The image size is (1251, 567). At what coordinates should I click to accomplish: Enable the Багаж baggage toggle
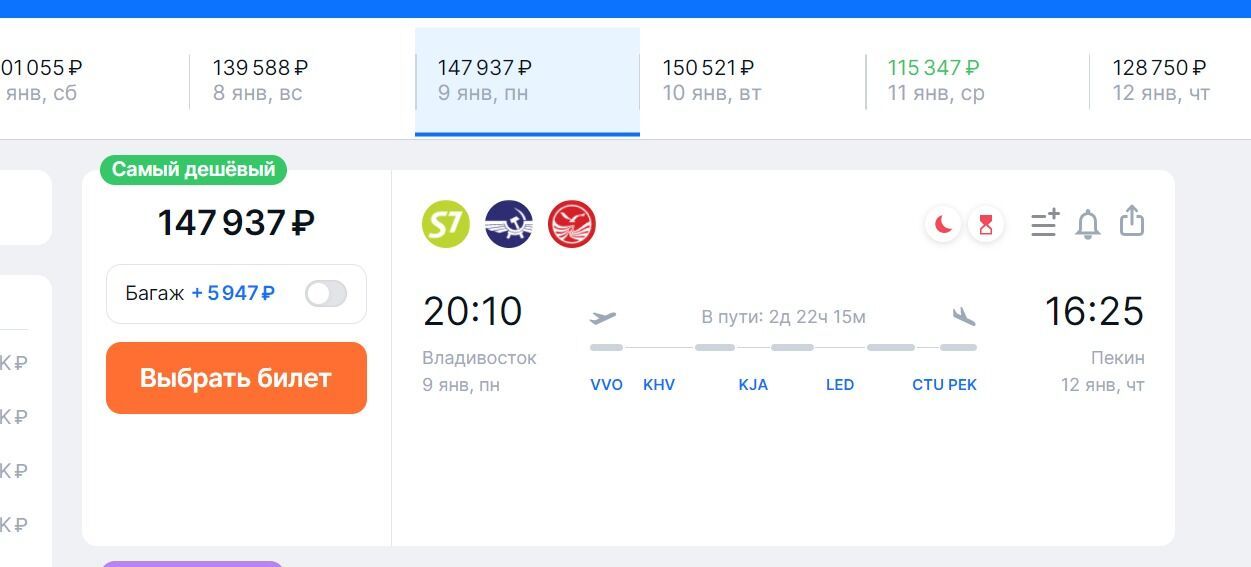pos(326,293)
